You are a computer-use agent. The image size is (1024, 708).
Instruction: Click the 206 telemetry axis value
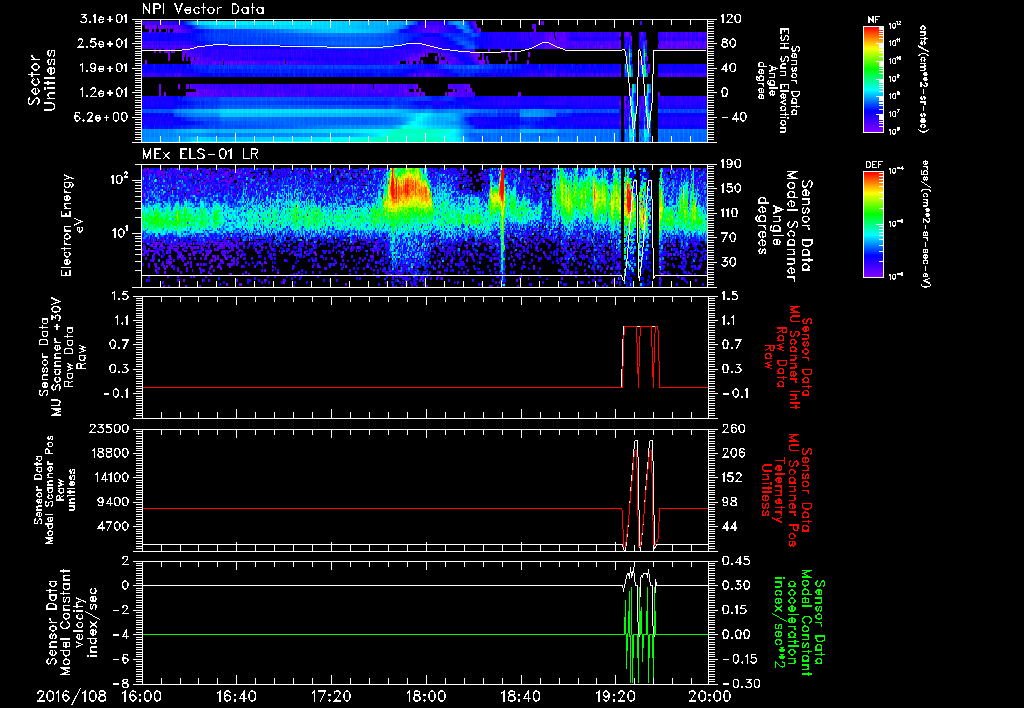(732, 453)
